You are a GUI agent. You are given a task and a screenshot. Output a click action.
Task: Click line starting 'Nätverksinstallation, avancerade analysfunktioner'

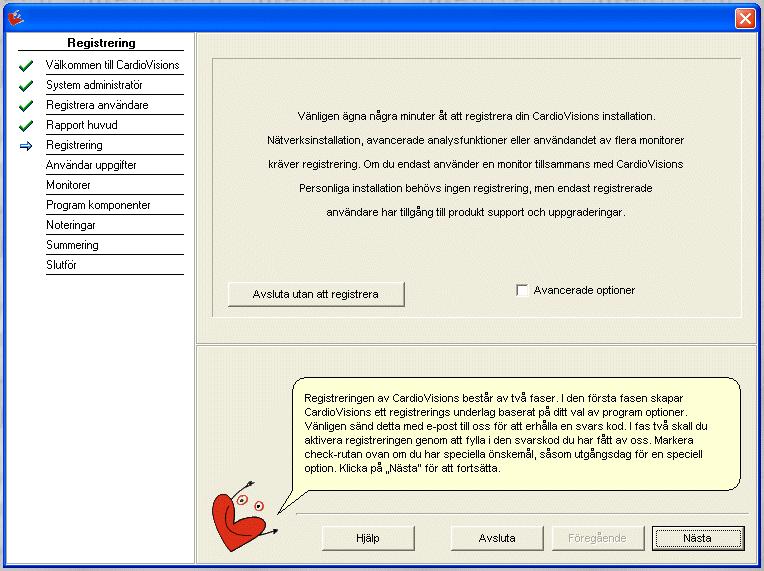coord(476,140)
